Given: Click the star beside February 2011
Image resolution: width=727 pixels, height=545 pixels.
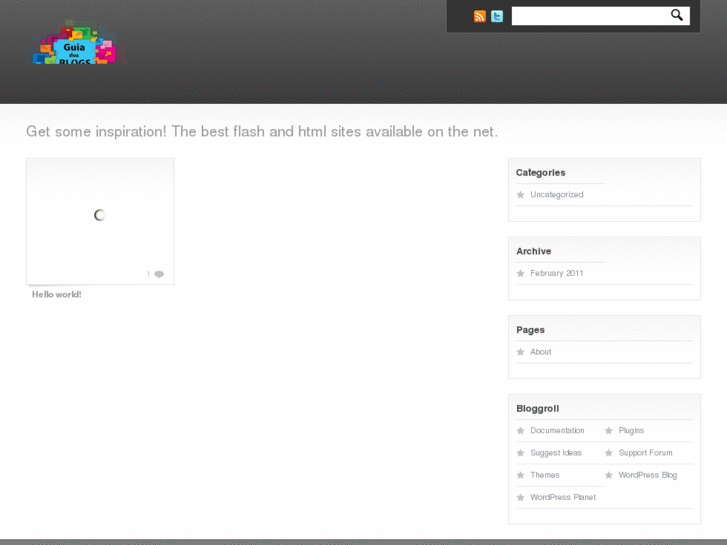Looking at the screenshot, I should (x=521, y=273).
